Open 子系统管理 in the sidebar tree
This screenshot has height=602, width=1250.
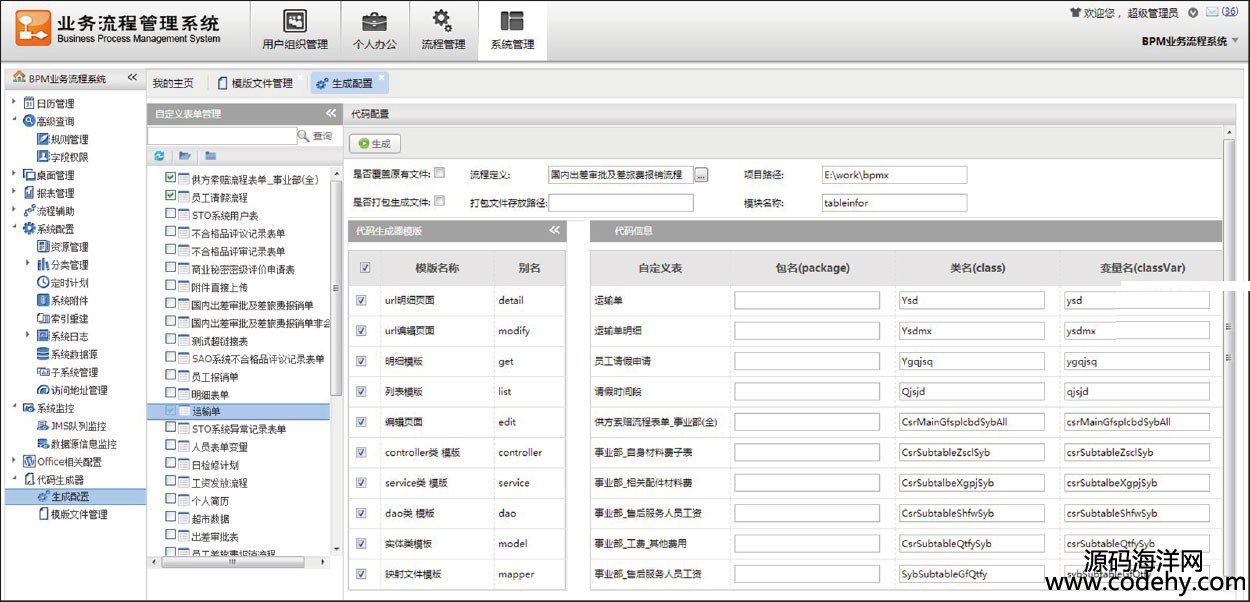pos(67,373)
